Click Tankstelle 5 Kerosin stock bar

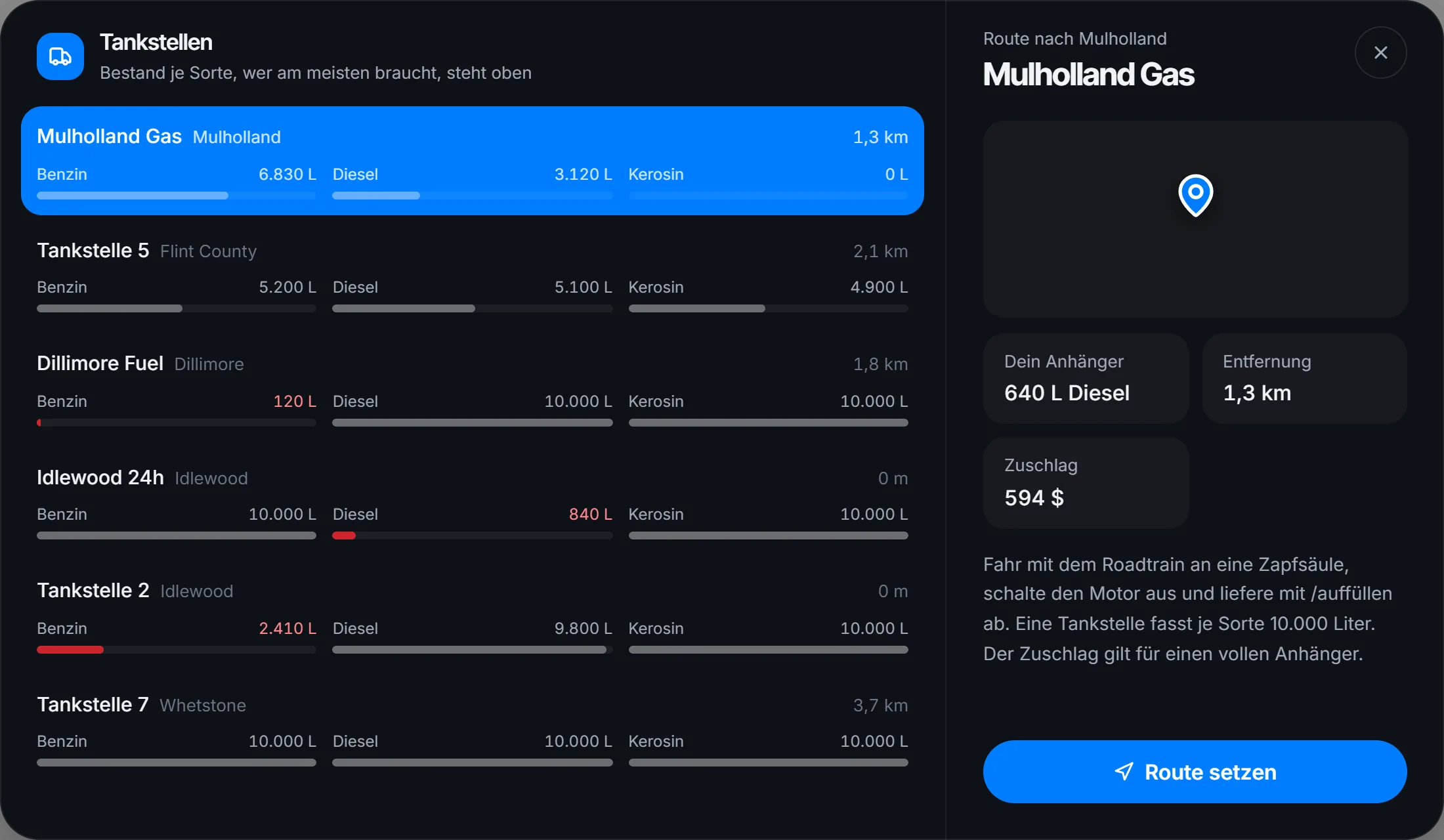[x=769, y=308]
